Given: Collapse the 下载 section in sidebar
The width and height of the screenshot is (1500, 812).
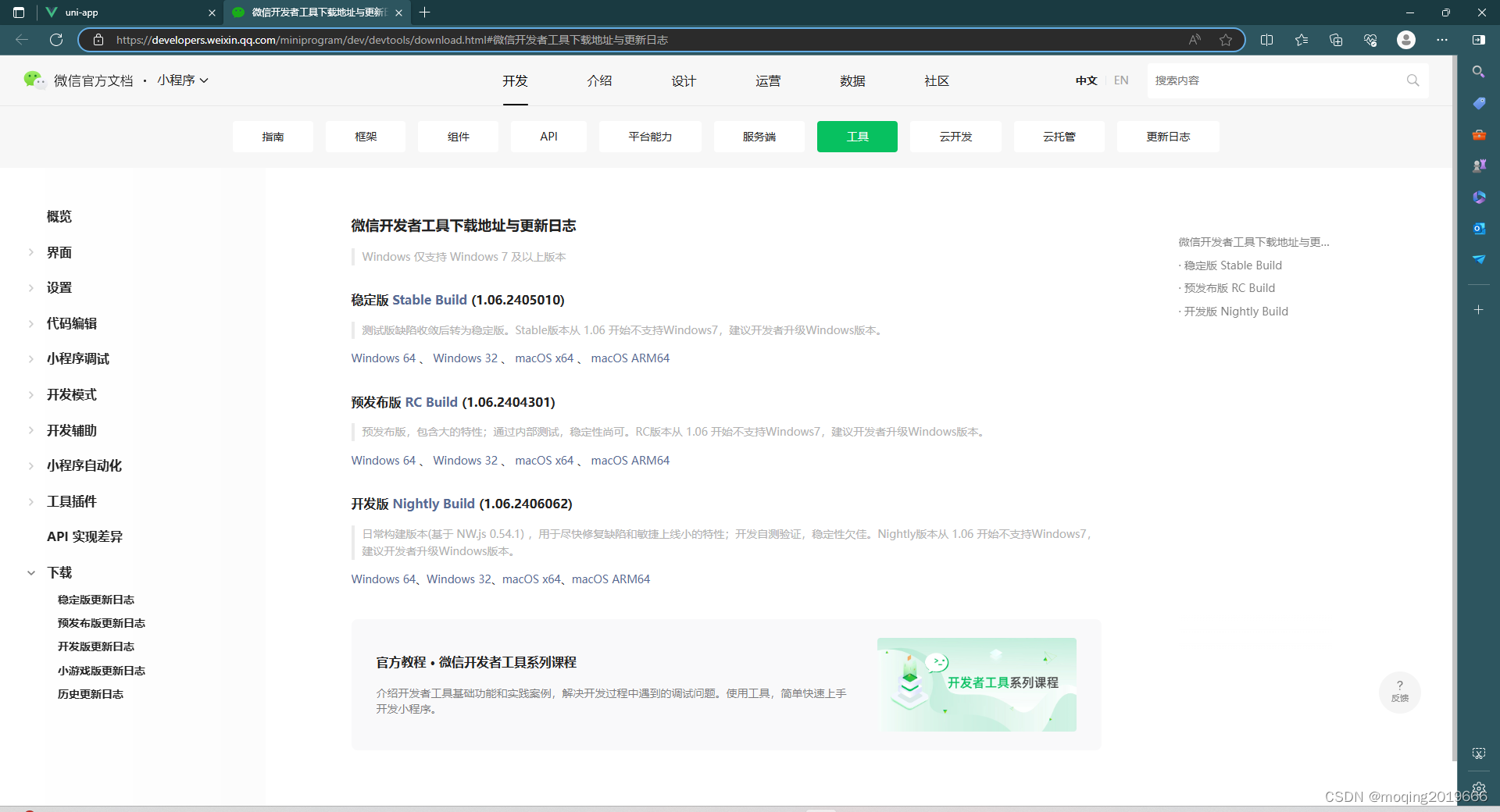Looking at the screenshot, I should (59, 572).
